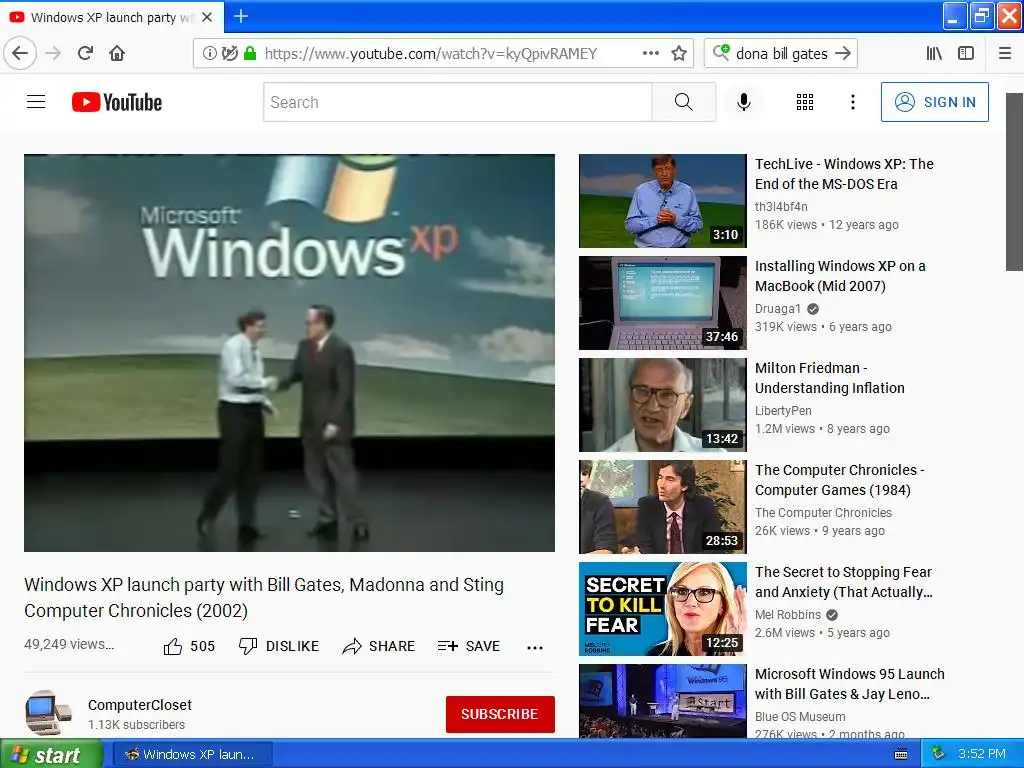The image size is (1024, 768).
Task: Click the video player to play/pause
Action: point(289,353)
